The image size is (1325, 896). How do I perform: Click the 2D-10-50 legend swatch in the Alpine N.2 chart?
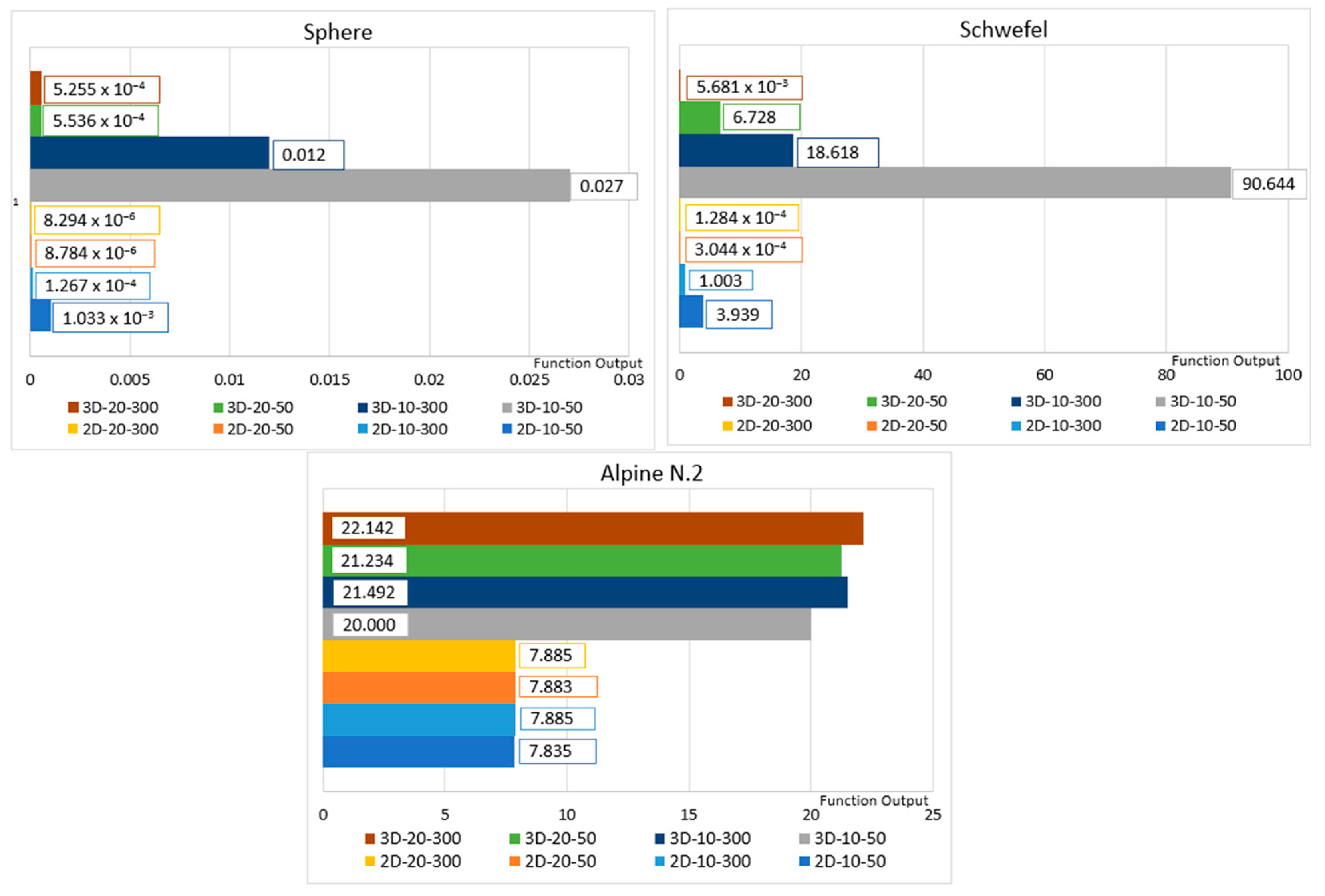805,860
